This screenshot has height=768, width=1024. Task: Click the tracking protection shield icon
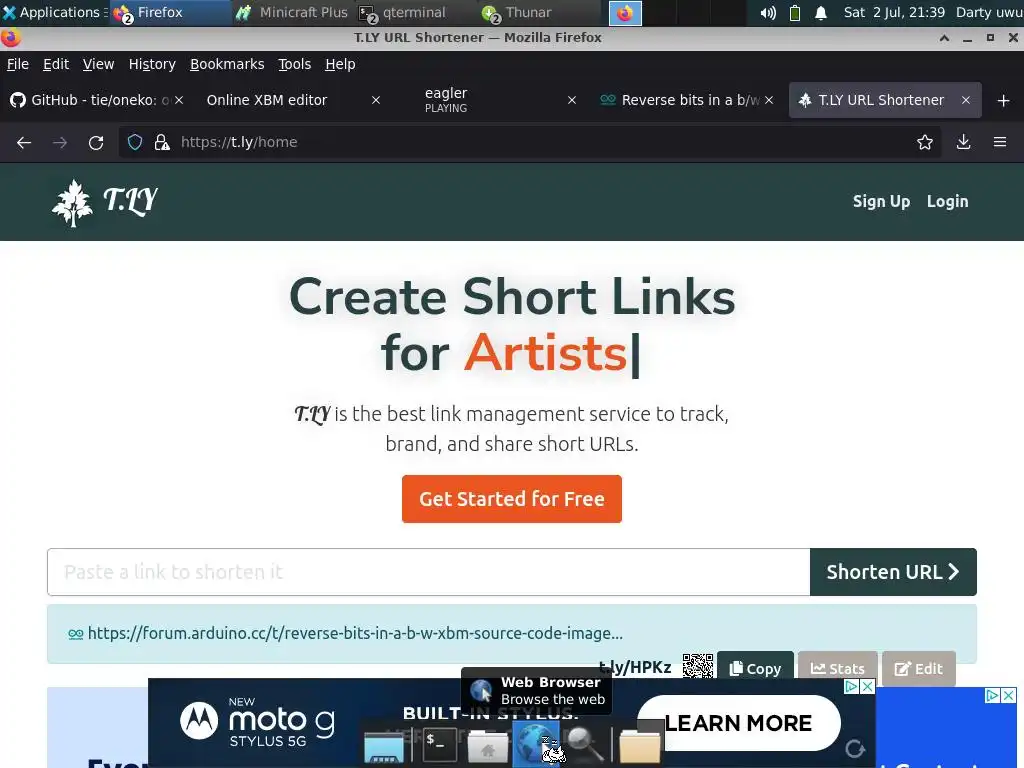point(135,142)
